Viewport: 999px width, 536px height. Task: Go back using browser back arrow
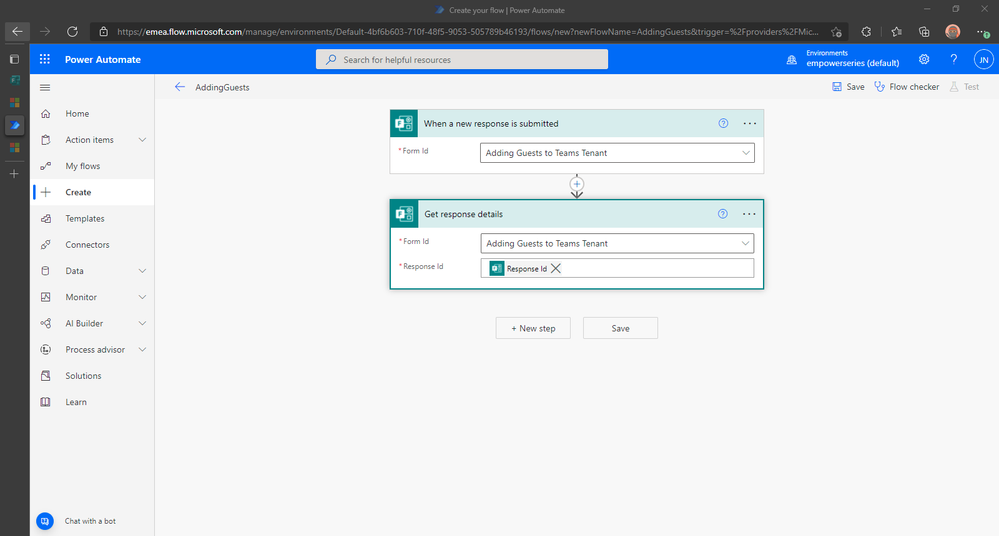click(x=17, y=31)
